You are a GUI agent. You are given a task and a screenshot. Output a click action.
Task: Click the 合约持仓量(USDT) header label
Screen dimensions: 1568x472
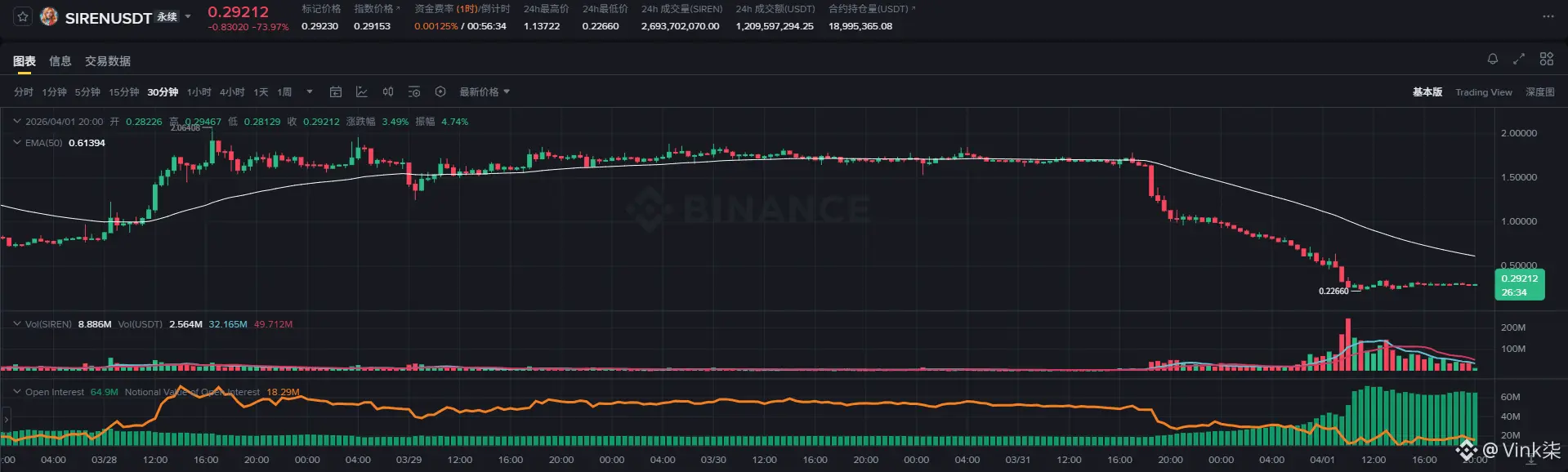click(869, 9)
